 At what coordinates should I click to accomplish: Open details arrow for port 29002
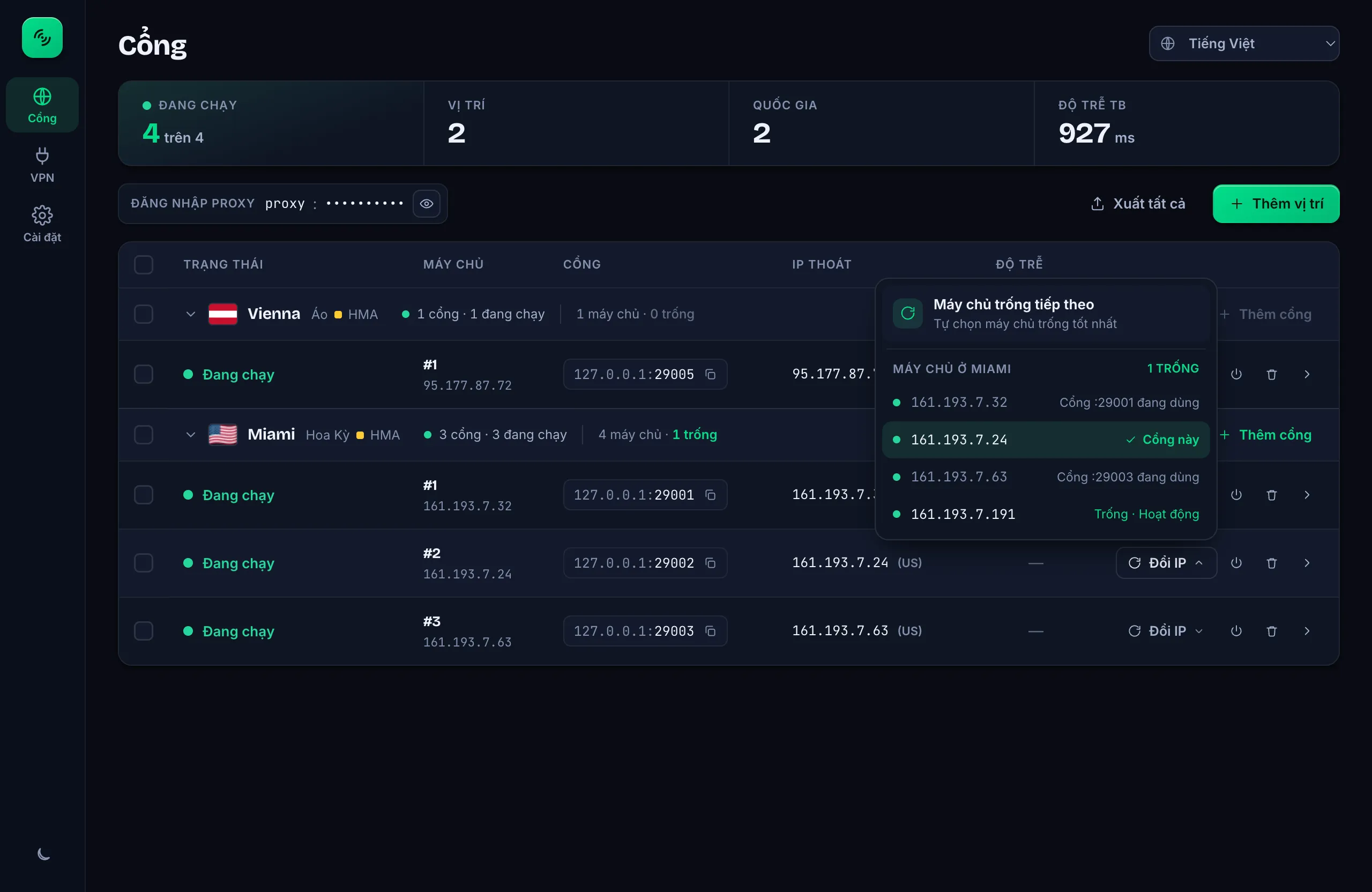point(1307,563)
